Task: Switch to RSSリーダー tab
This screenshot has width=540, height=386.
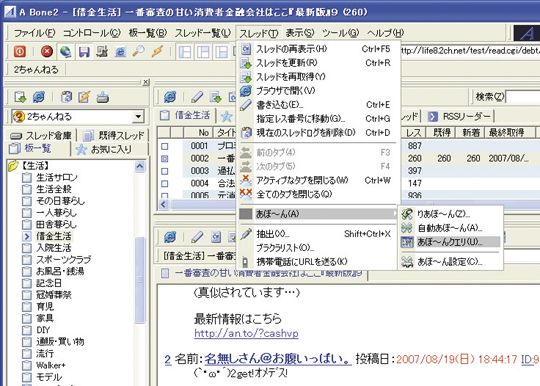Action: click(460, 116)
